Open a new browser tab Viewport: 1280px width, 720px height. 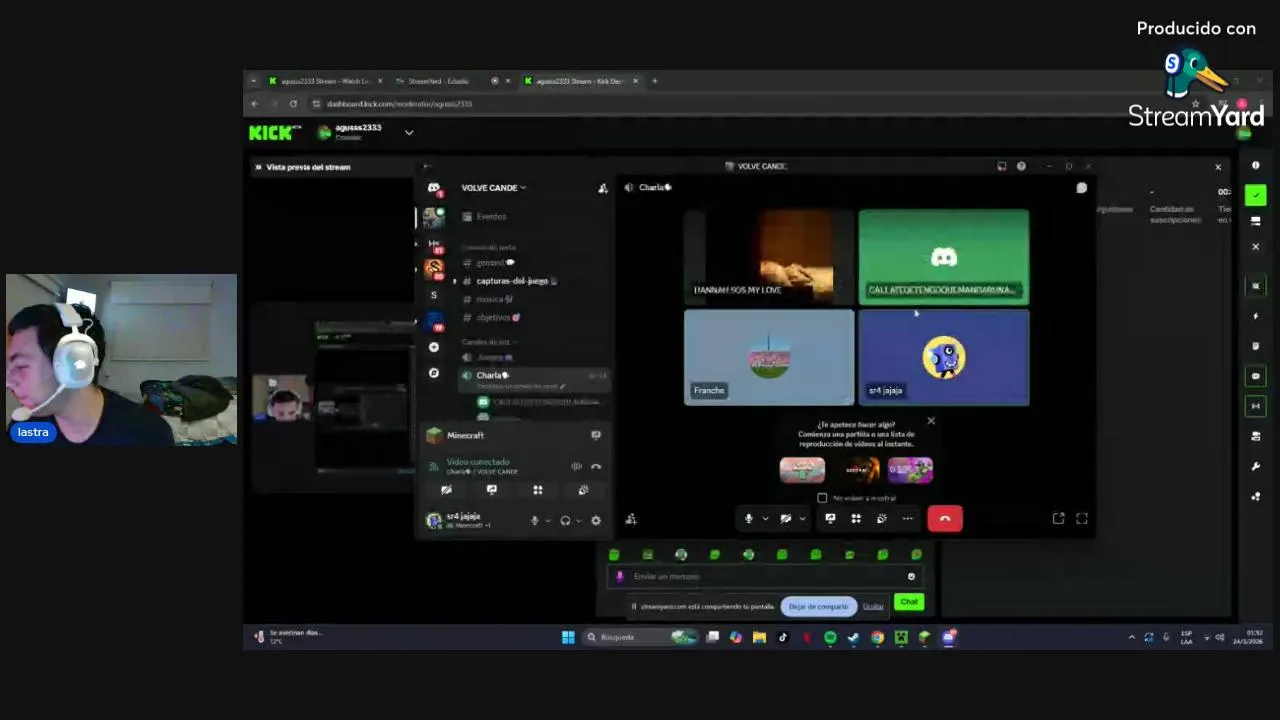point(655,81)
